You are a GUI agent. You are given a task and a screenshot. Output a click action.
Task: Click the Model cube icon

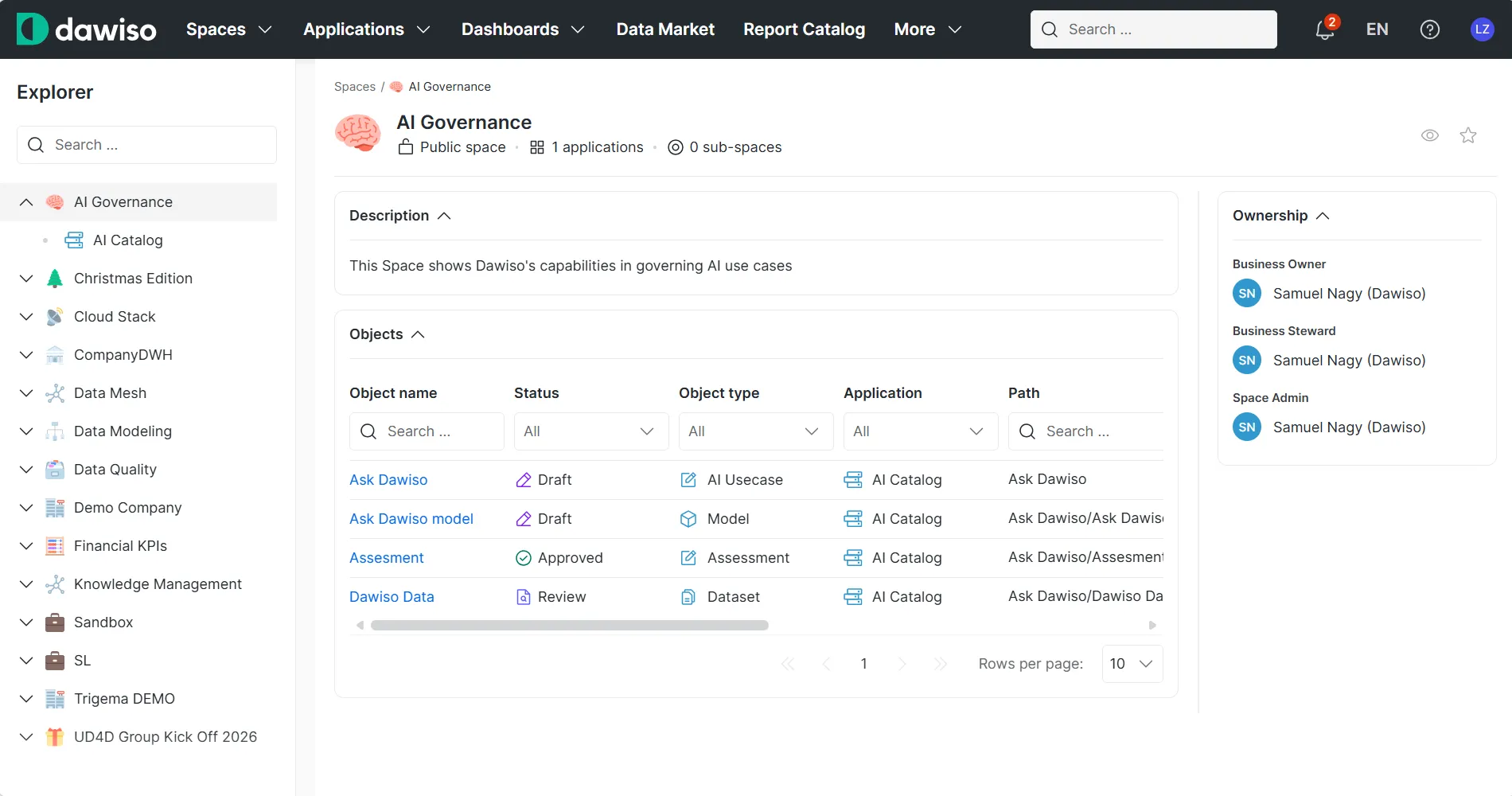688,519
